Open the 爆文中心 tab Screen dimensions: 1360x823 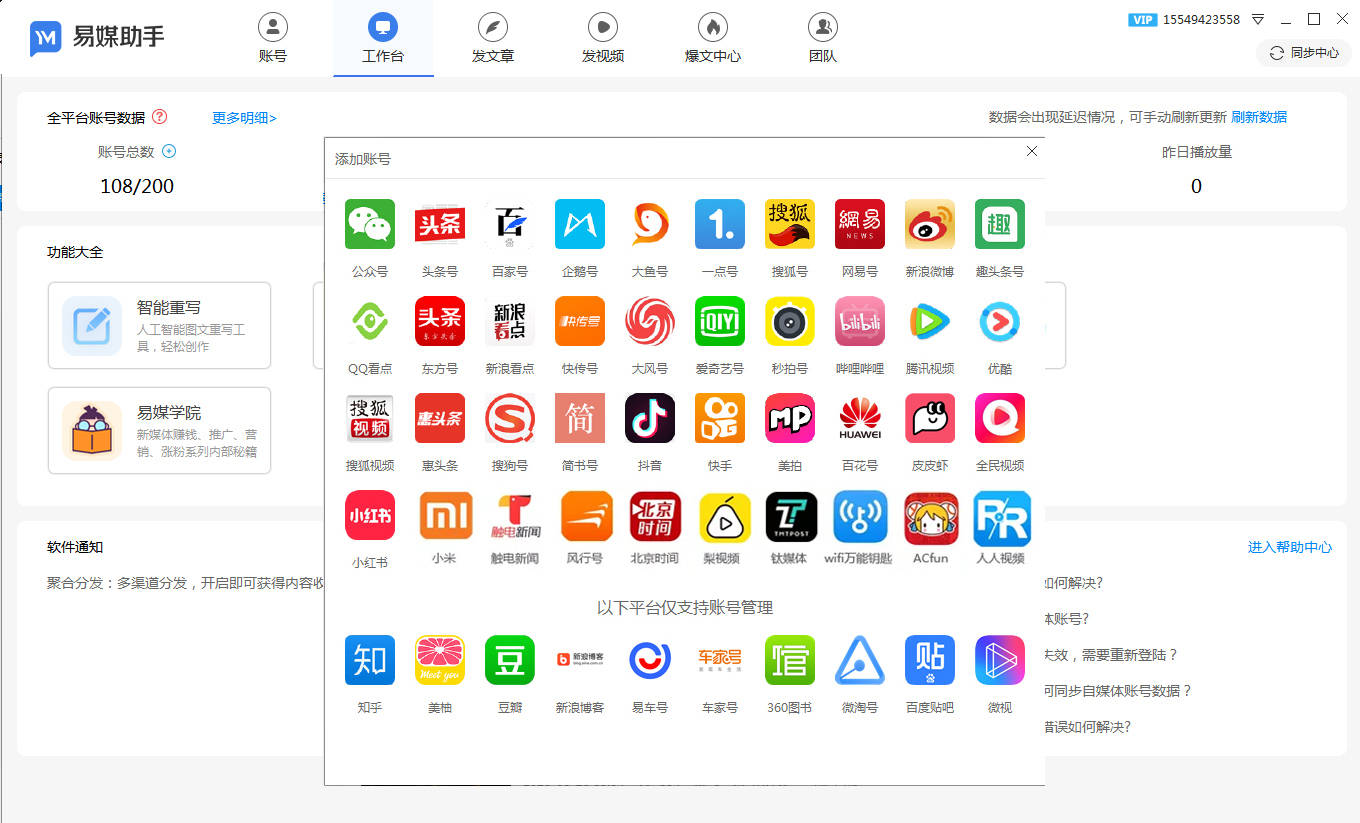coord(713,39)
